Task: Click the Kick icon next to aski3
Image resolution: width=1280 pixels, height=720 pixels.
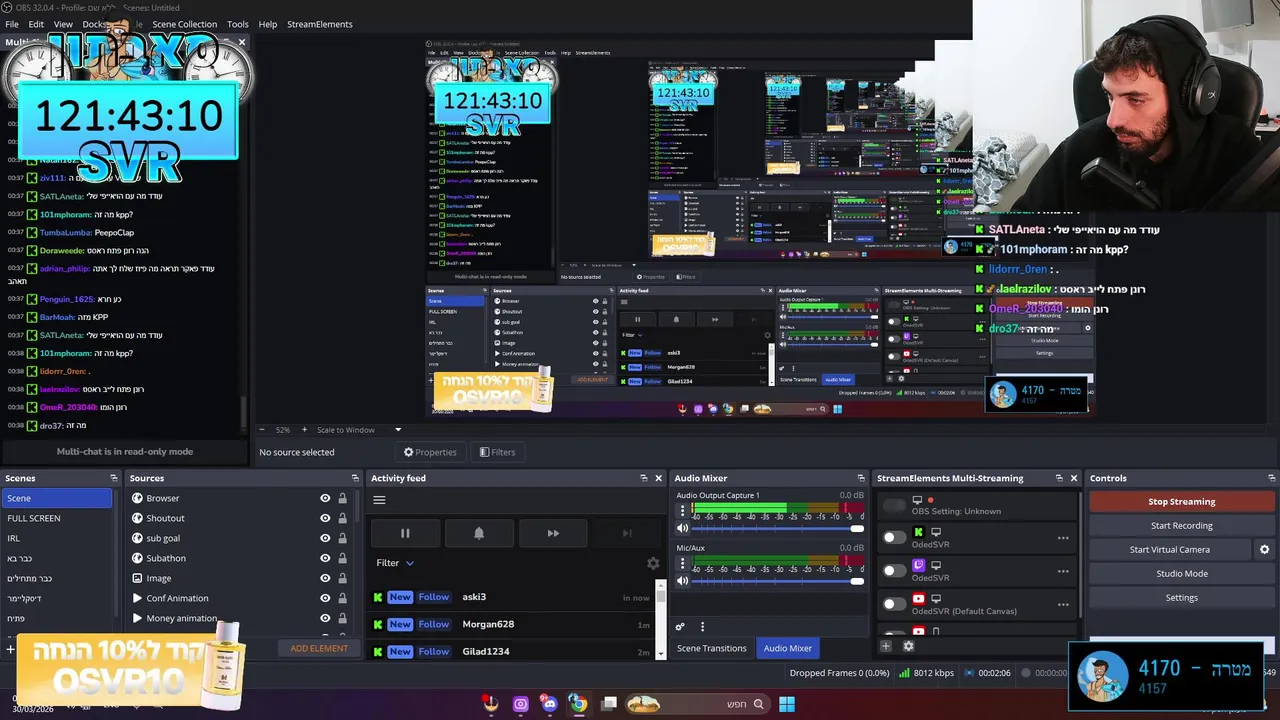Action: click(x=378, y=597)
